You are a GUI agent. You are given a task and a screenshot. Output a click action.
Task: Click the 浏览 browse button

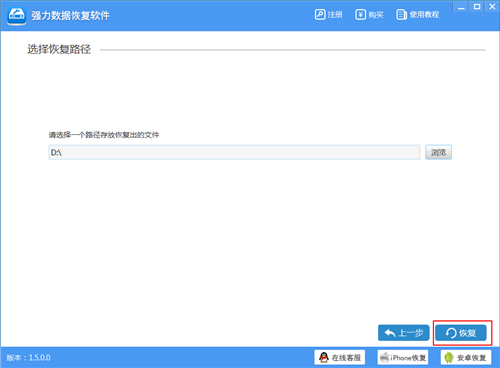coord(438,152)
